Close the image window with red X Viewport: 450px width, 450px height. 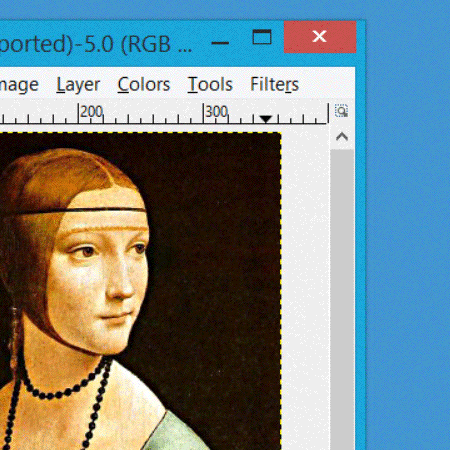320,37
